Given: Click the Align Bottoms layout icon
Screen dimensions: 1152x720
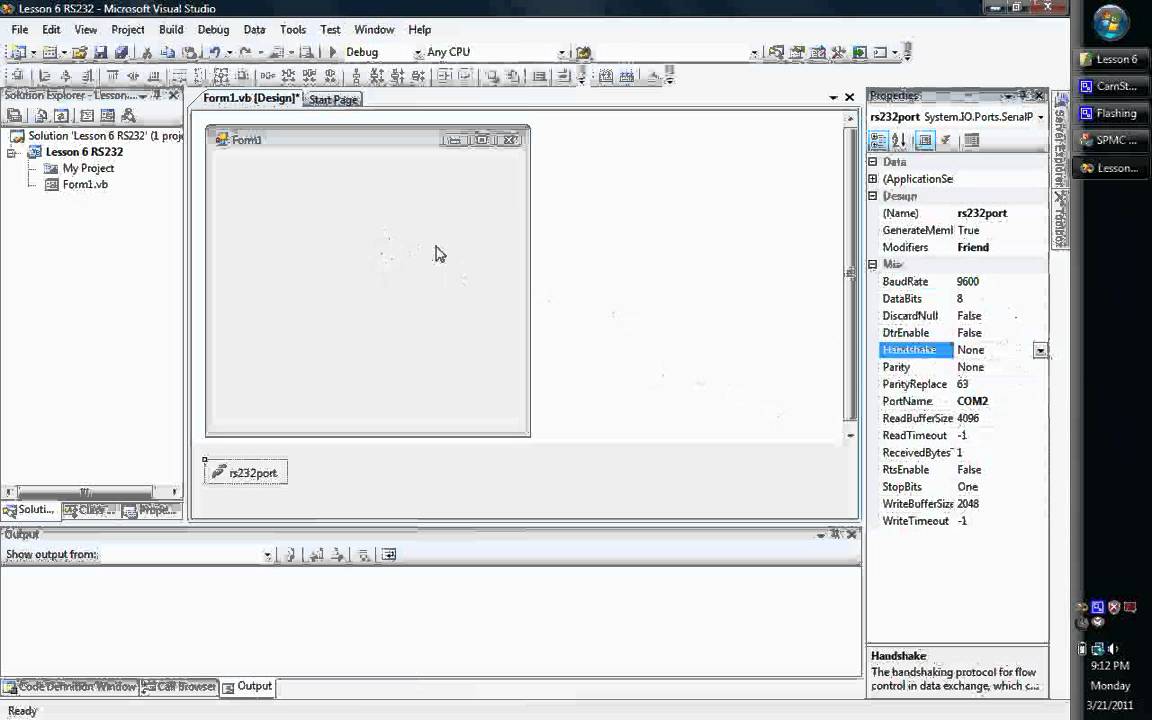Looking at the screenshot, I should coord(154,76).
